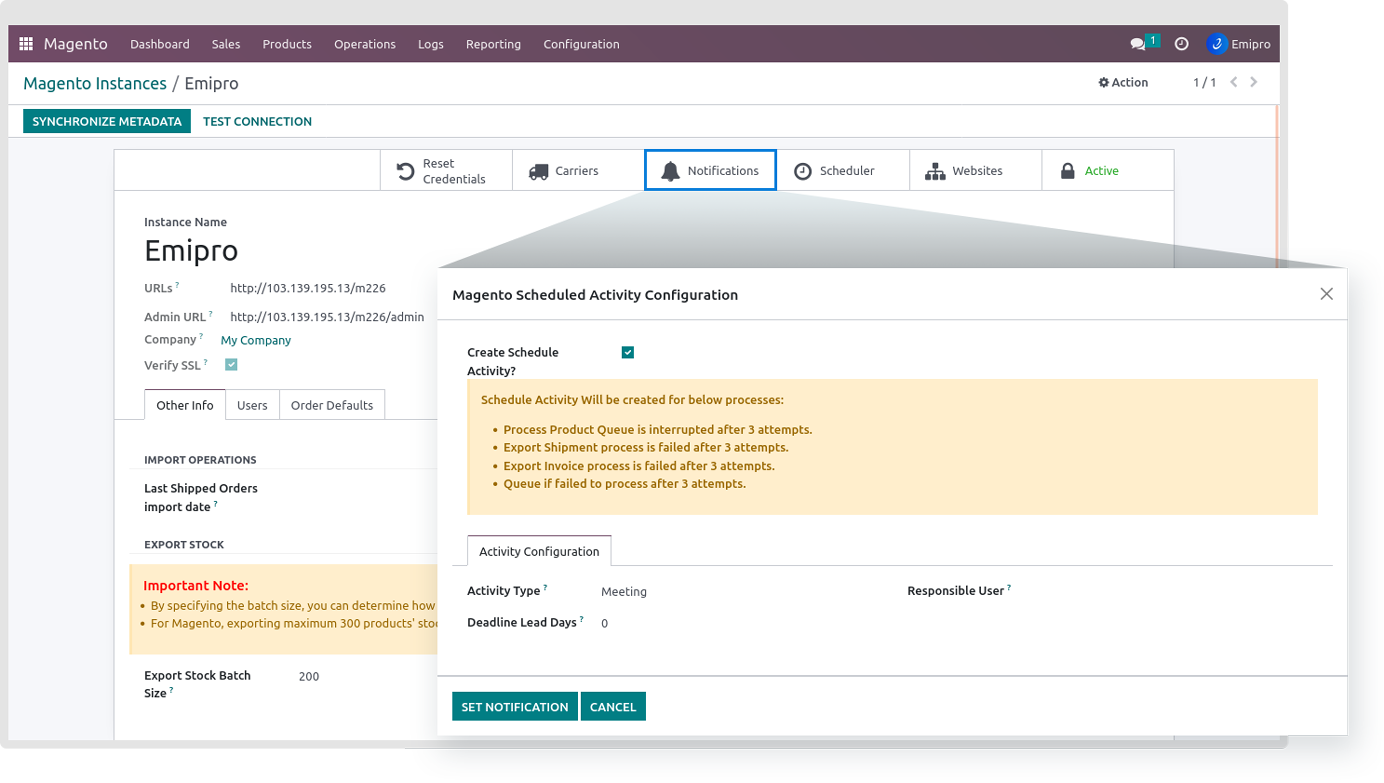This screenshot has width=1384, height=783.
Task: Open the apps grid menu icon
Action: pos(26,44)
